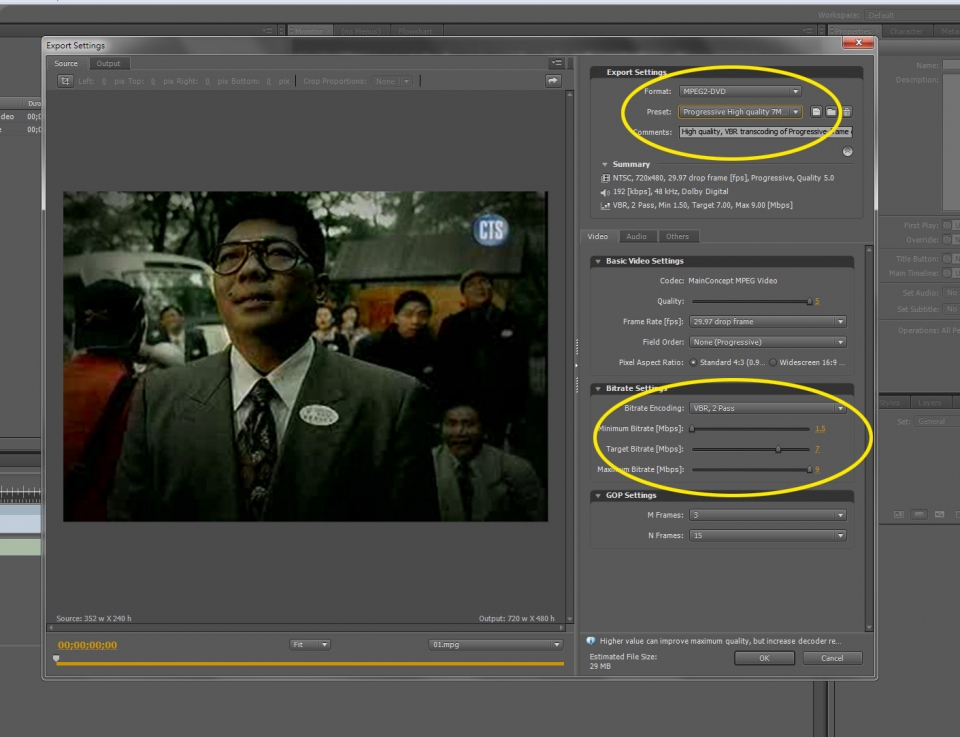Image resolution: width=960 pixels, height=737 pixels.
Task: Open the Format dropdown showing MPEG2-DVD
Action: 740,92
